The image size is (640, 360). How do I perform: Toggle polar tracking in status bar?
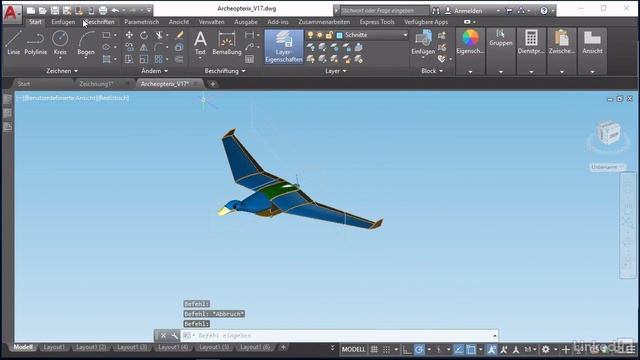pos(419,349)
